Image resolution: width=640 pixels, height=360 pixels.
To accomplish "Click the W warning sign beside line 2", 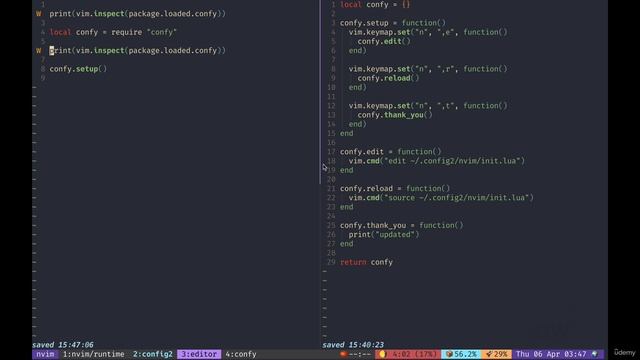I will coord(38,13).
